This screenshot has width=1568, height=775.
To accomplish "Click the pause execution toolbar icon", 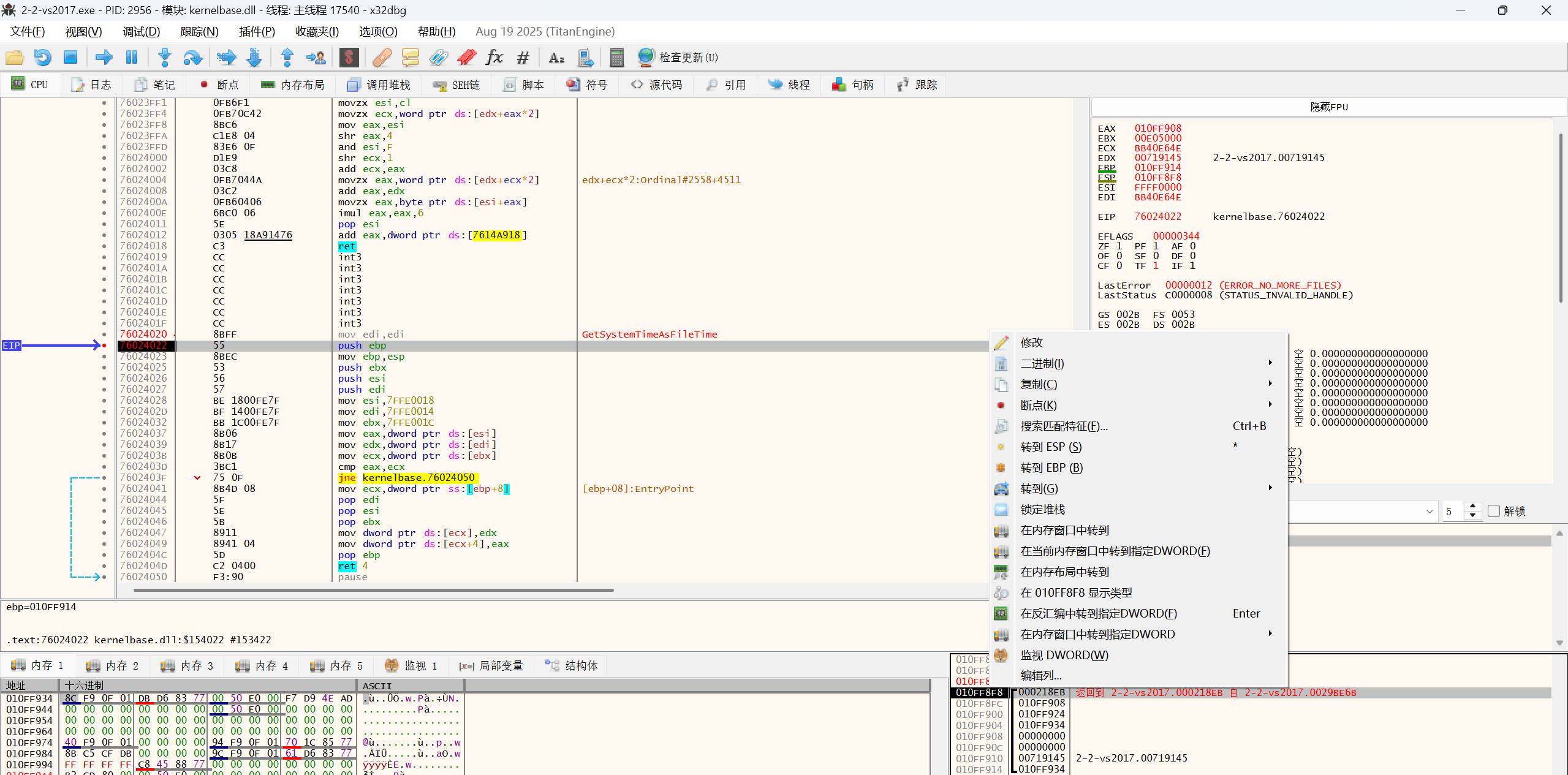I will coord(131,58).
